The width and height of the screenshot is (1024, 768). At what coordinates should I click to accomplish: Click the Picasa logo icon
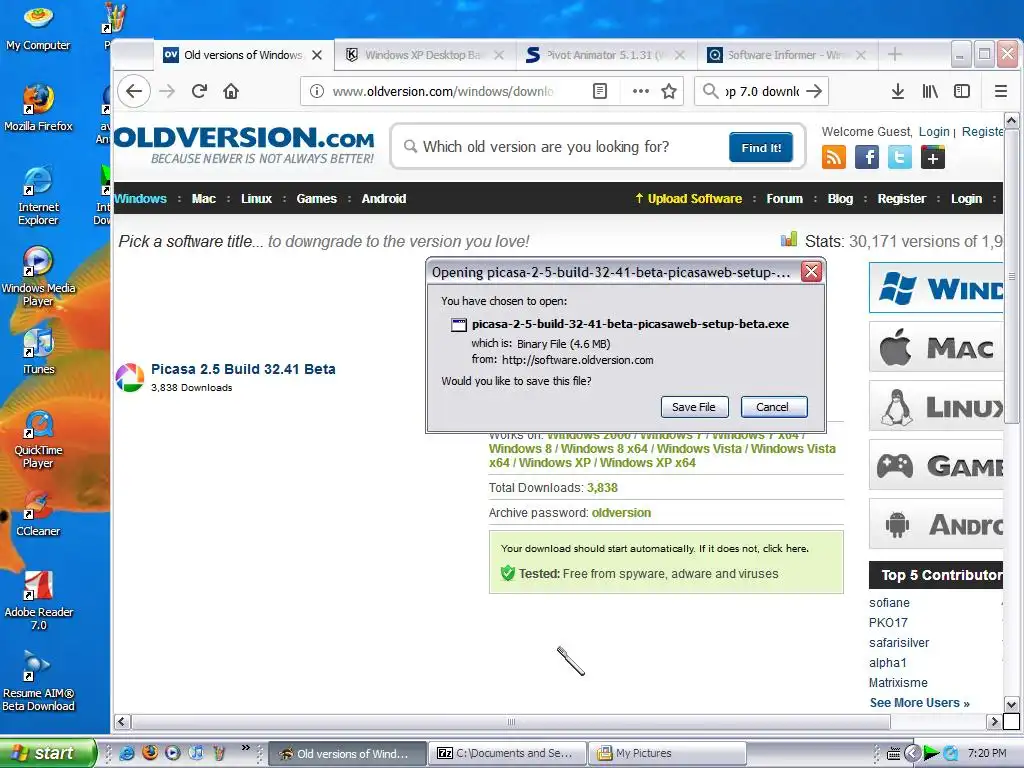pyautogui.click(x=130, y=377)
